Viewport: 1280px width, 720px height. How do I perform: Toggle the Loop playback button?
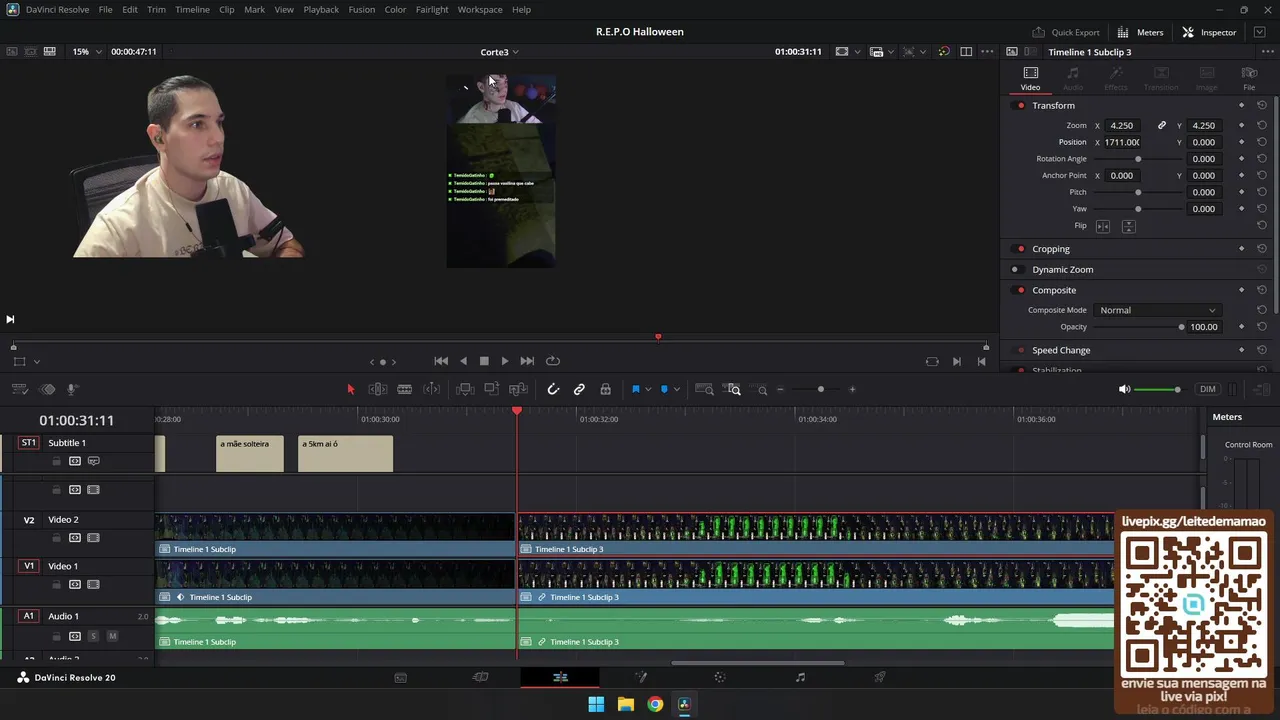553,361
